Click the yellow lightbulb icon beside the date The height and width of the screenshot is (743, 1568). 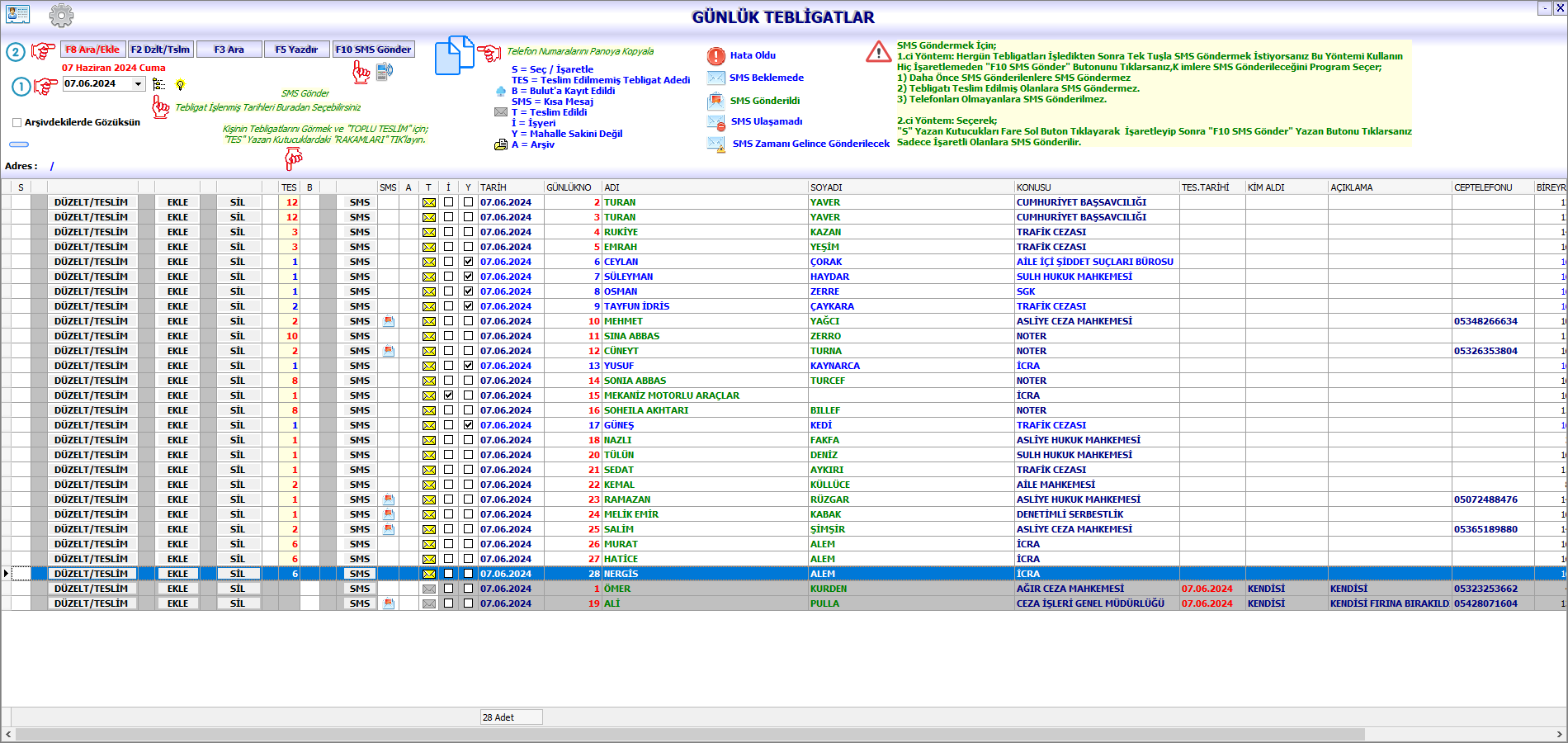pos(180,84)
